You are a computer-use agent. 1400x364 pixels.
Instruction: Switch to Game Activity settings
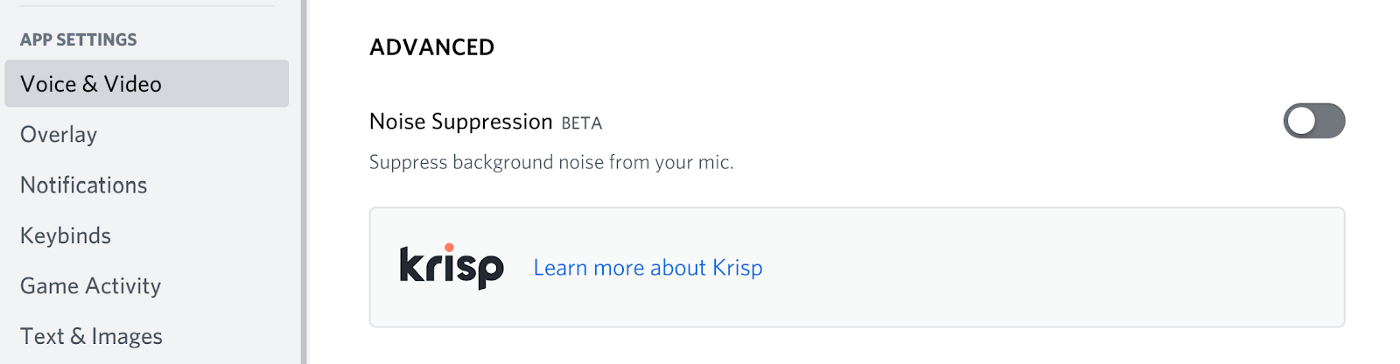[91, 286]
